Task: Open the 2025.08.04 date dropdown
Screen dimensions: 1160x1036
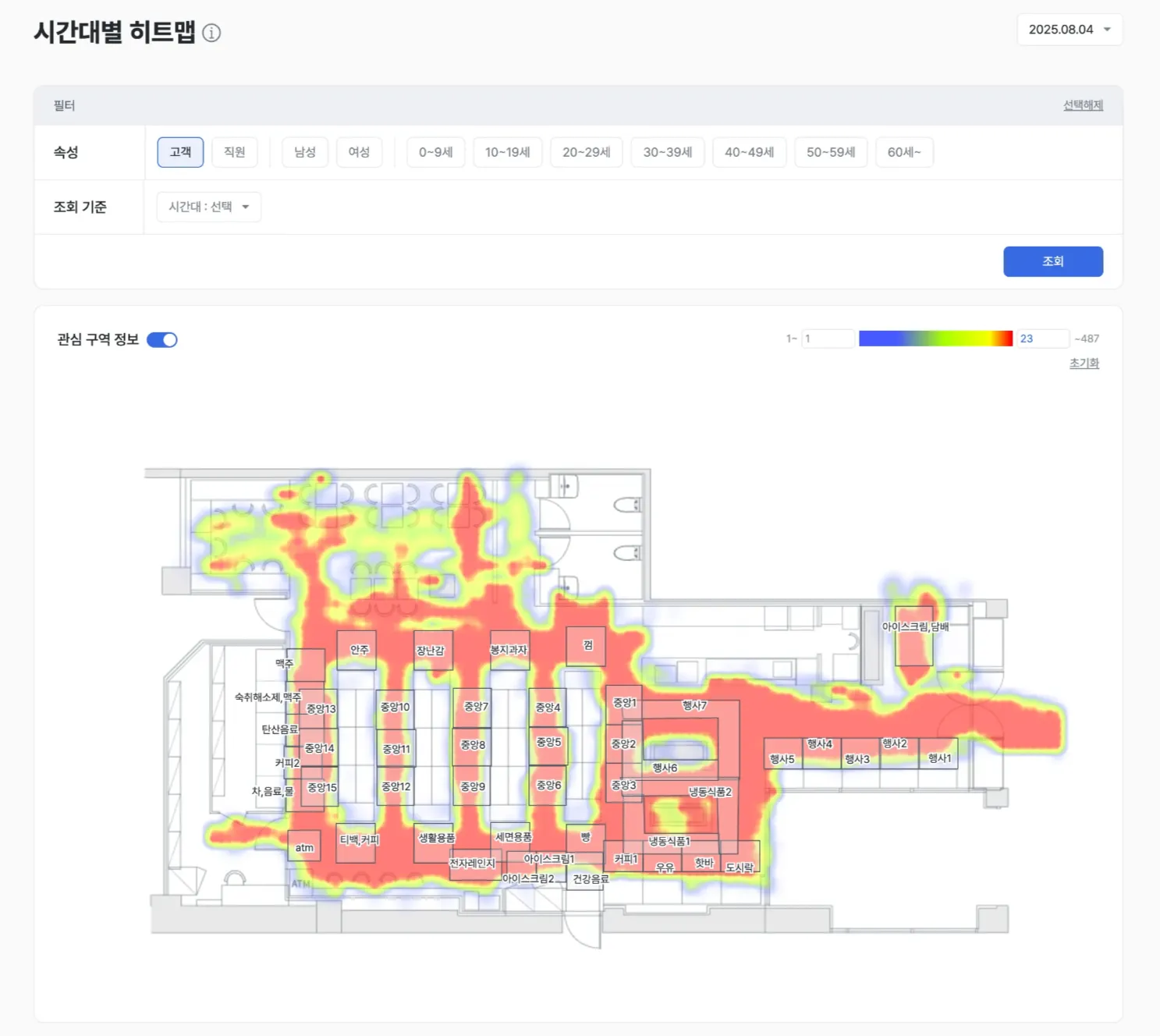Action: [x=1070, y=30]
